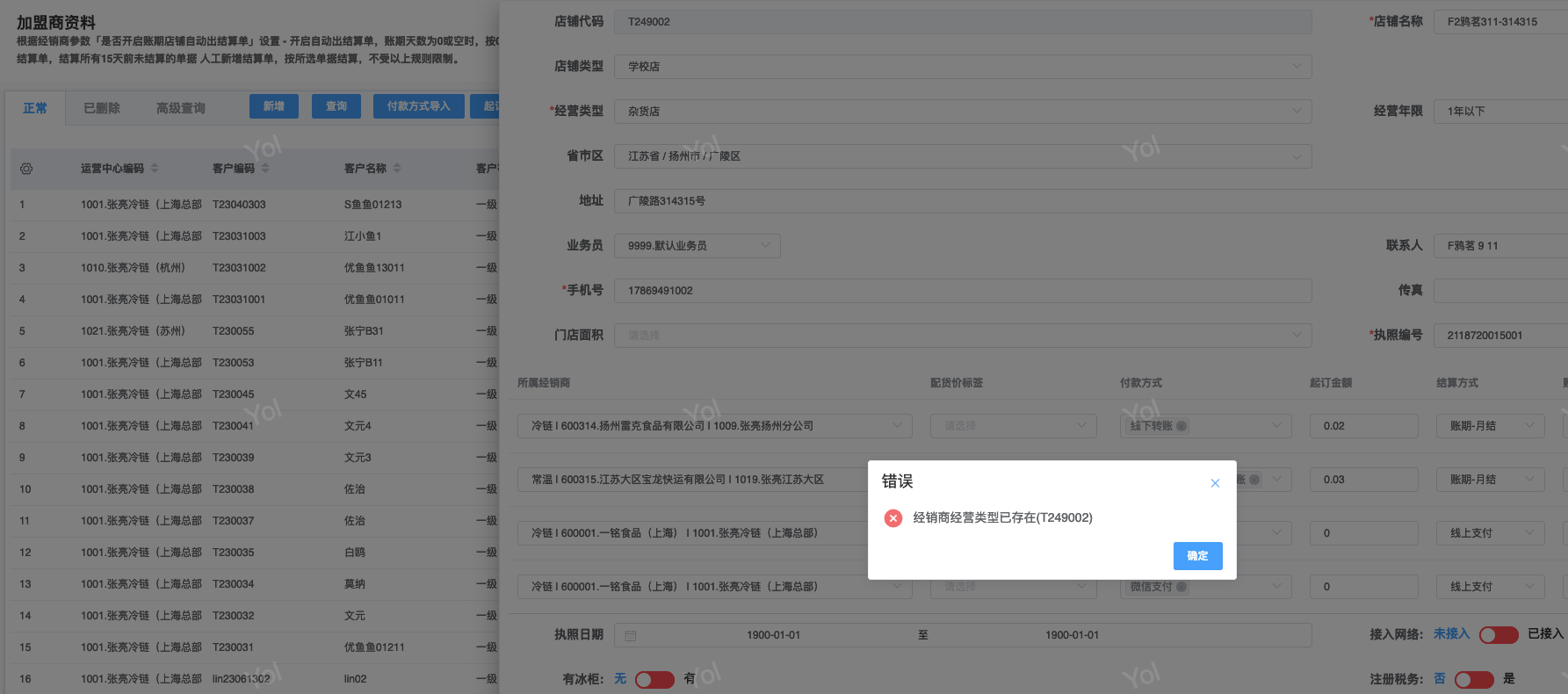This screenshot has width=1568, height=694.
Task: Expand the 业务员 dropdown
Action: click(x=697, y=246)
